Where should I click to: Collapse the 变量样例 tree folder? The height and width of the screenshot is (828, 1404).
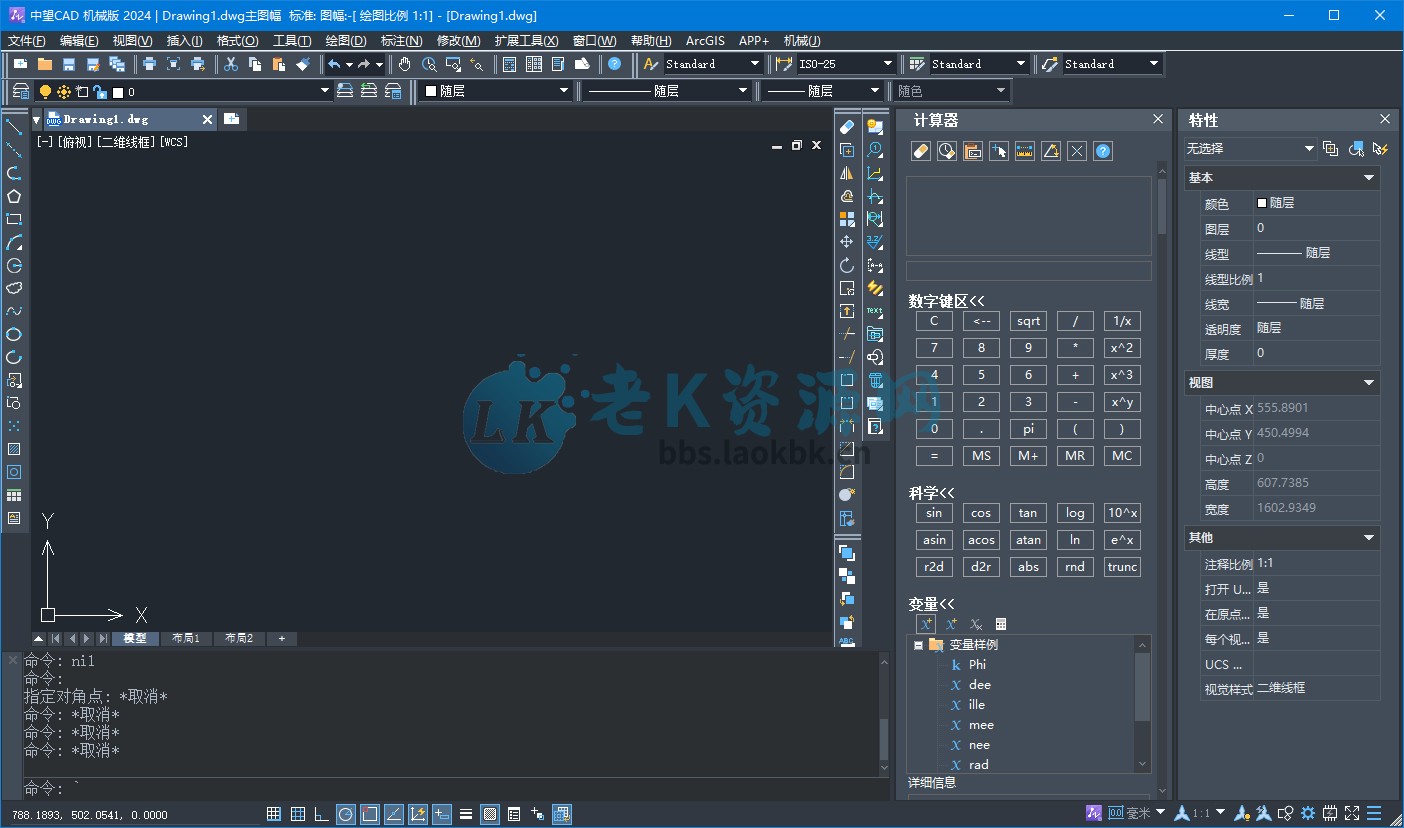tap(917, 645)
